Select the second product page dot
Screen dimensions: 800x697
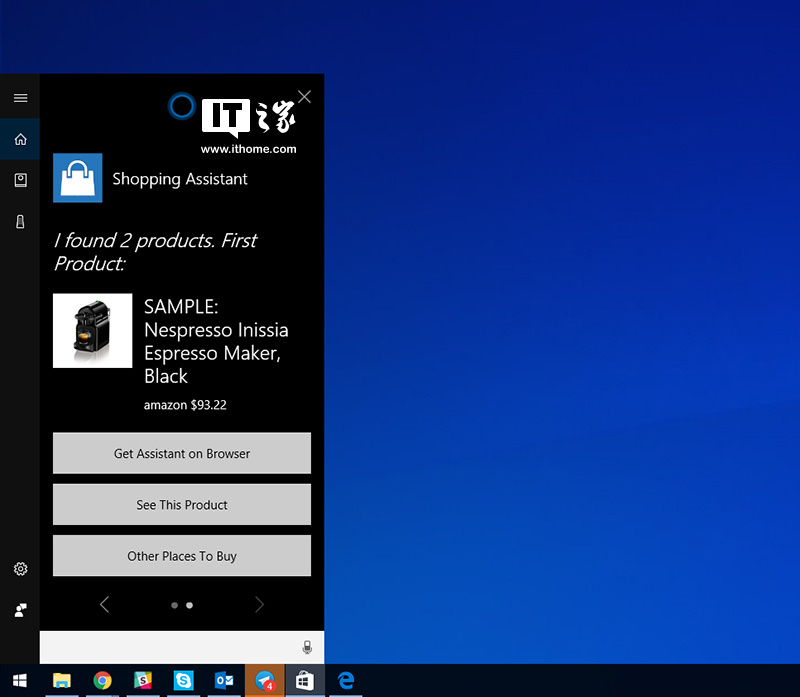[189, 605]
